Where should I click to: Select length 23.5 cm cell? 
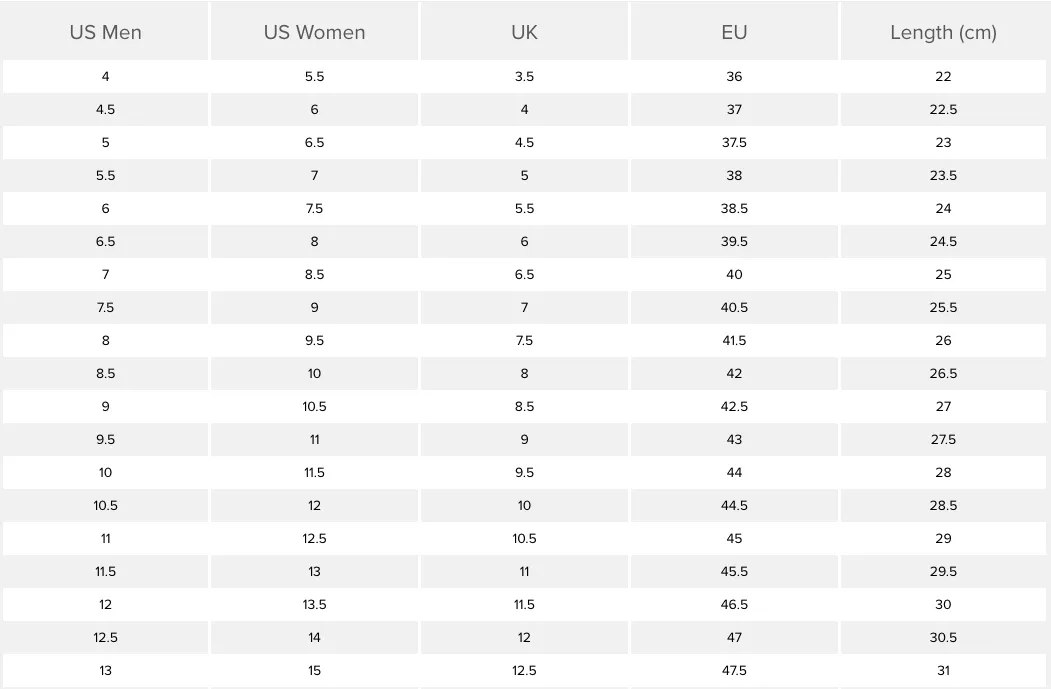[x=943, y=175]
